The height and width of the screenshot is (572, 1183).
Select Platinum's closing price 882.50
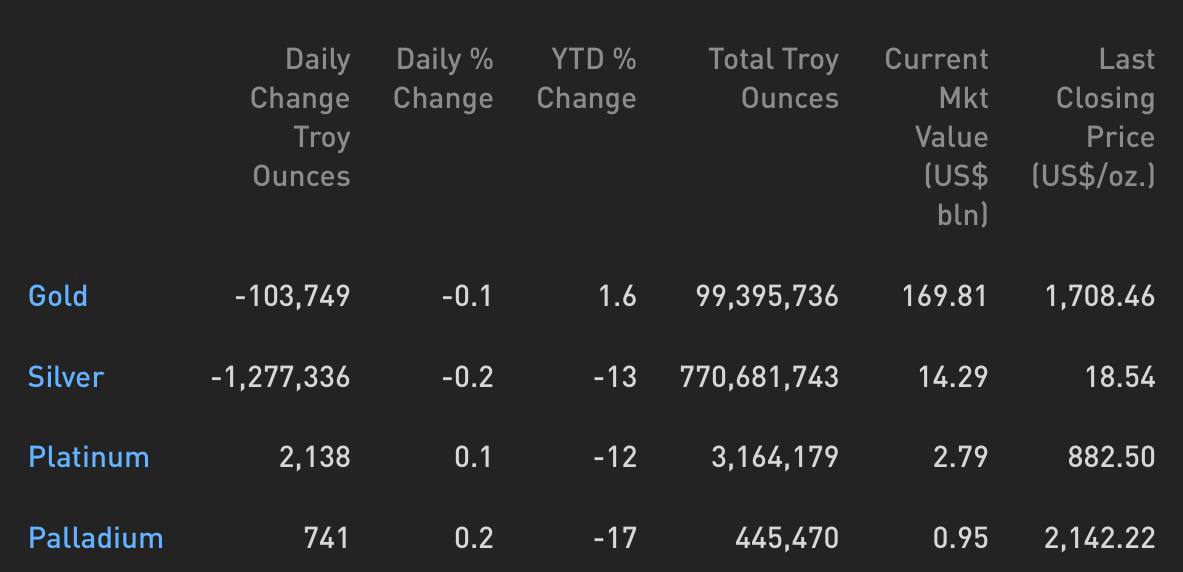coord(1111,457)
